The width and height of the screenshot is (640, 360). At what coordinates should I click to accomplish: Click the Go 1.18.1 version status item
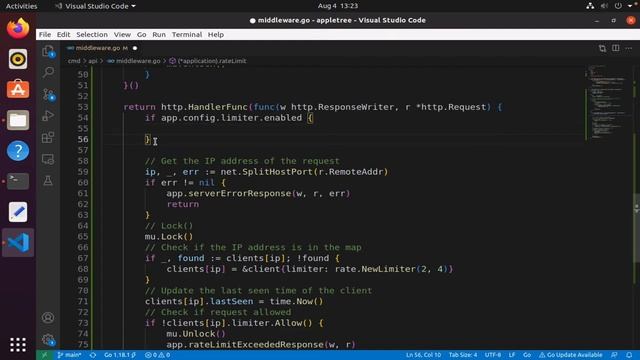120,355
